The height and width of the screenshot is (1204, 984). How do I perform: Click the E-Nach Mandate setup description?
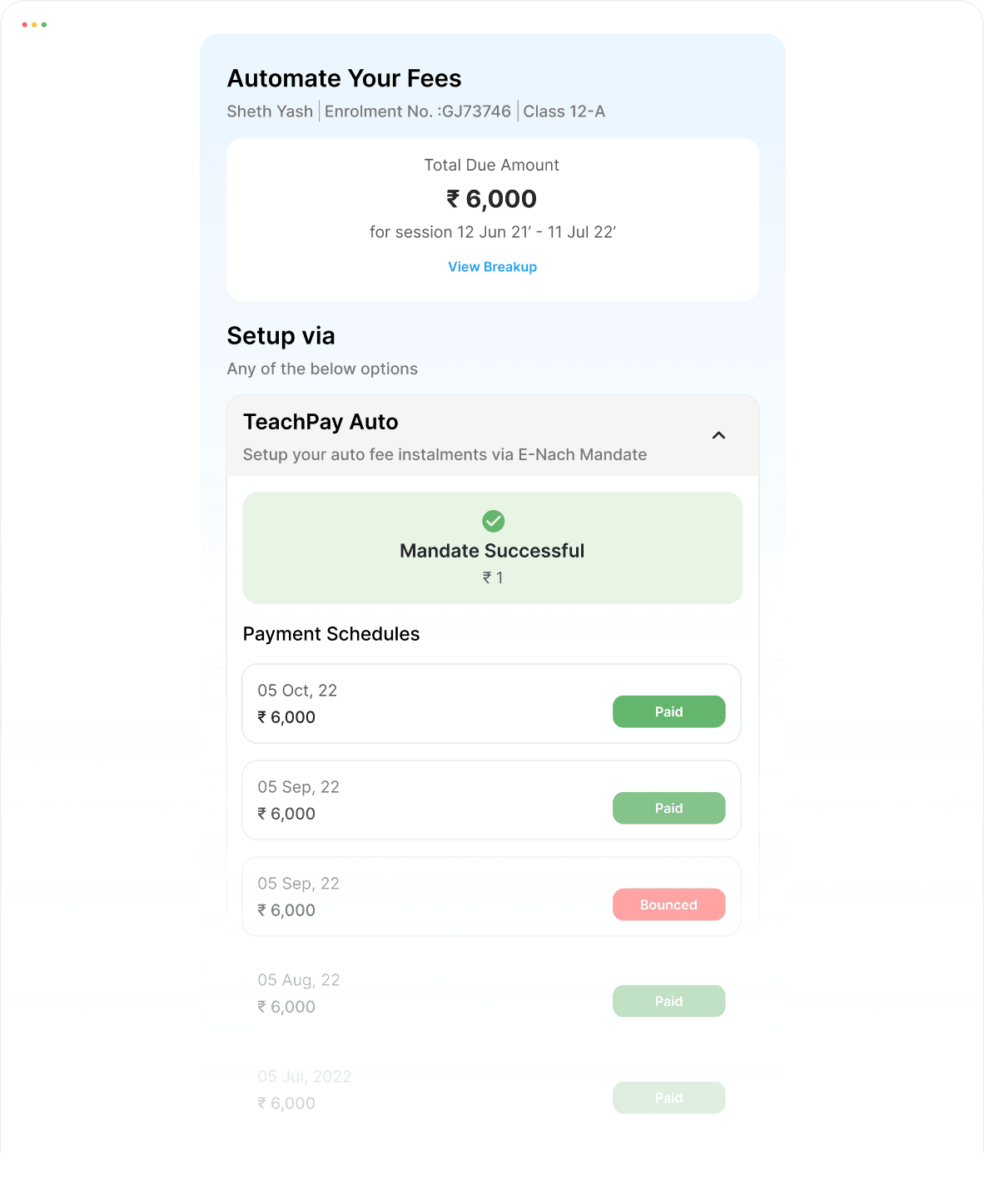point(445,454)
